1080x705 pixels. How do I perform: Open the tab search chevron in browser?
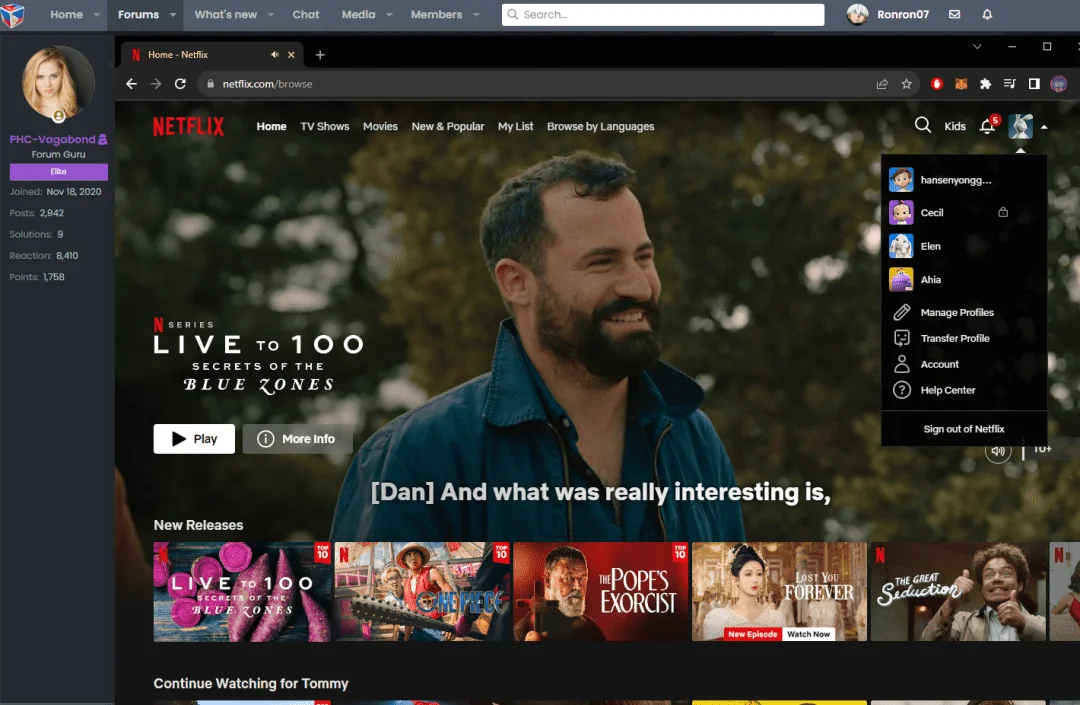977,47
